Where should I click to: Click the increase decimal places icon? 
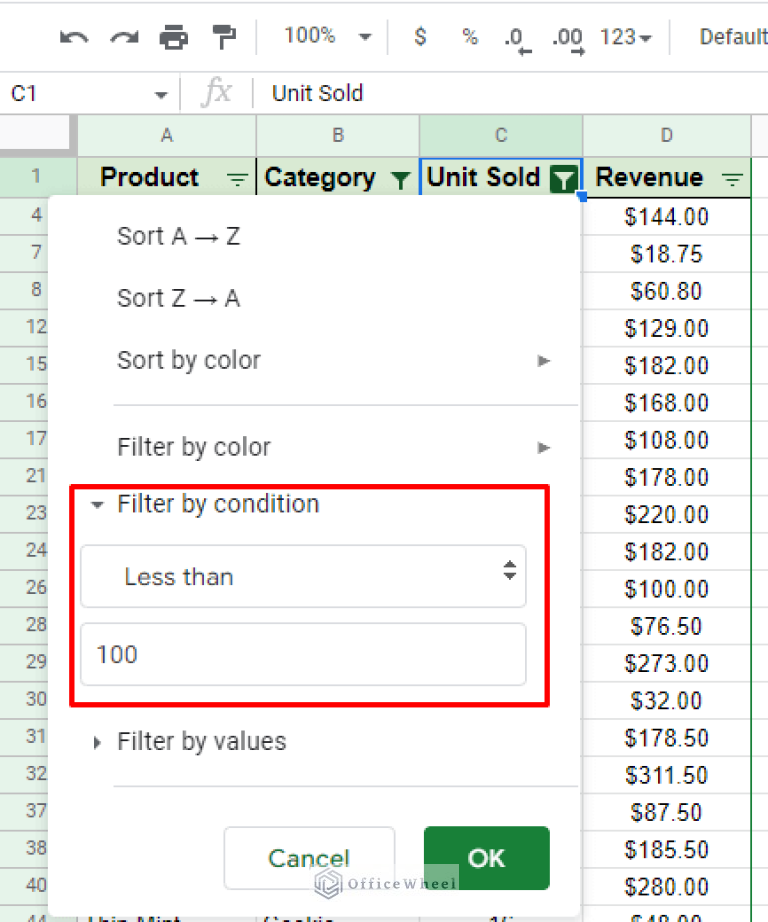(566, 37)
